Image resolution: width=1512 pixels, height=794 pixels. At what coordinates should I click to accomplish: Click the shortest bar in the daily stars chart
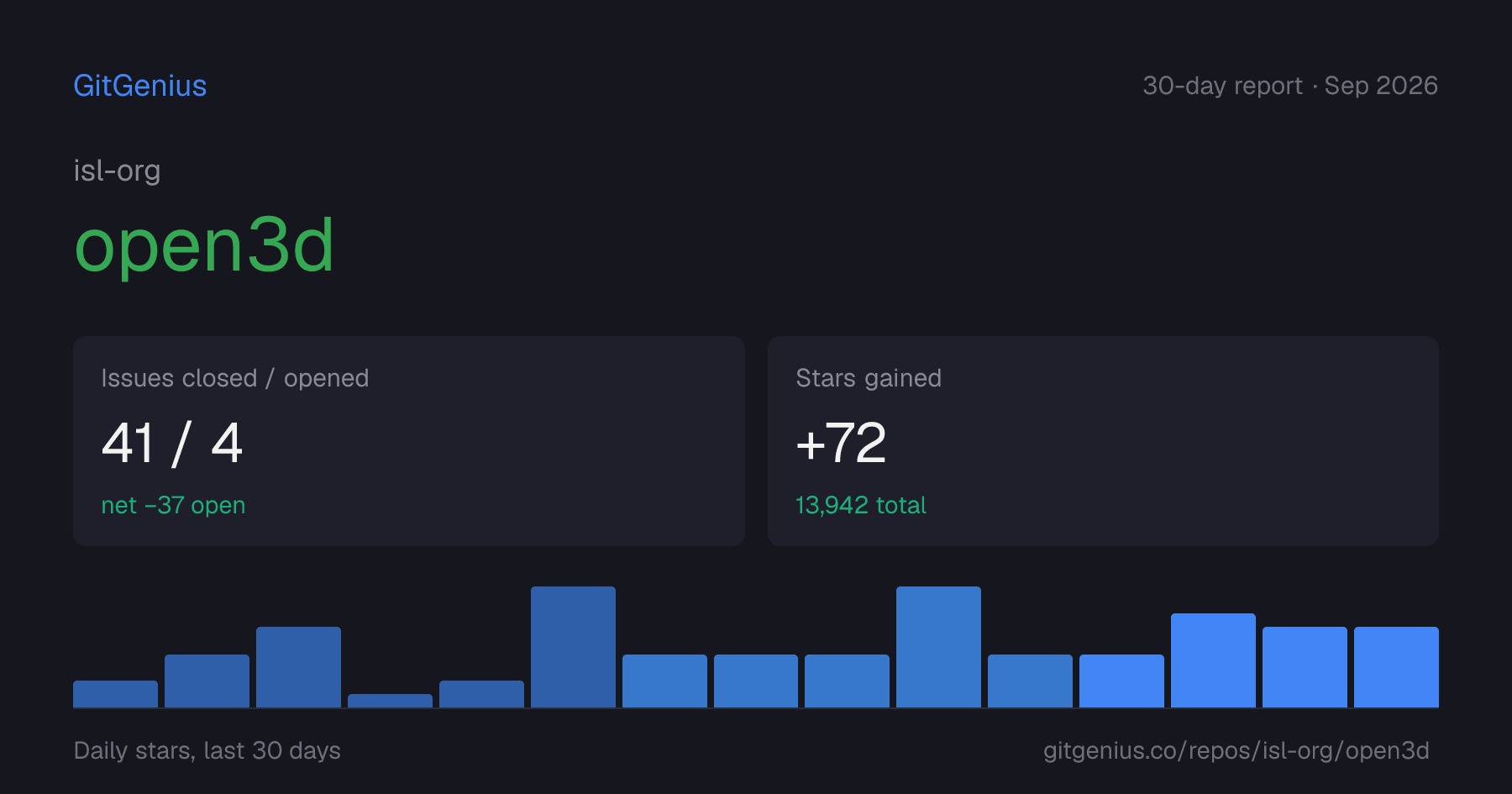click(x=390, y=701)
